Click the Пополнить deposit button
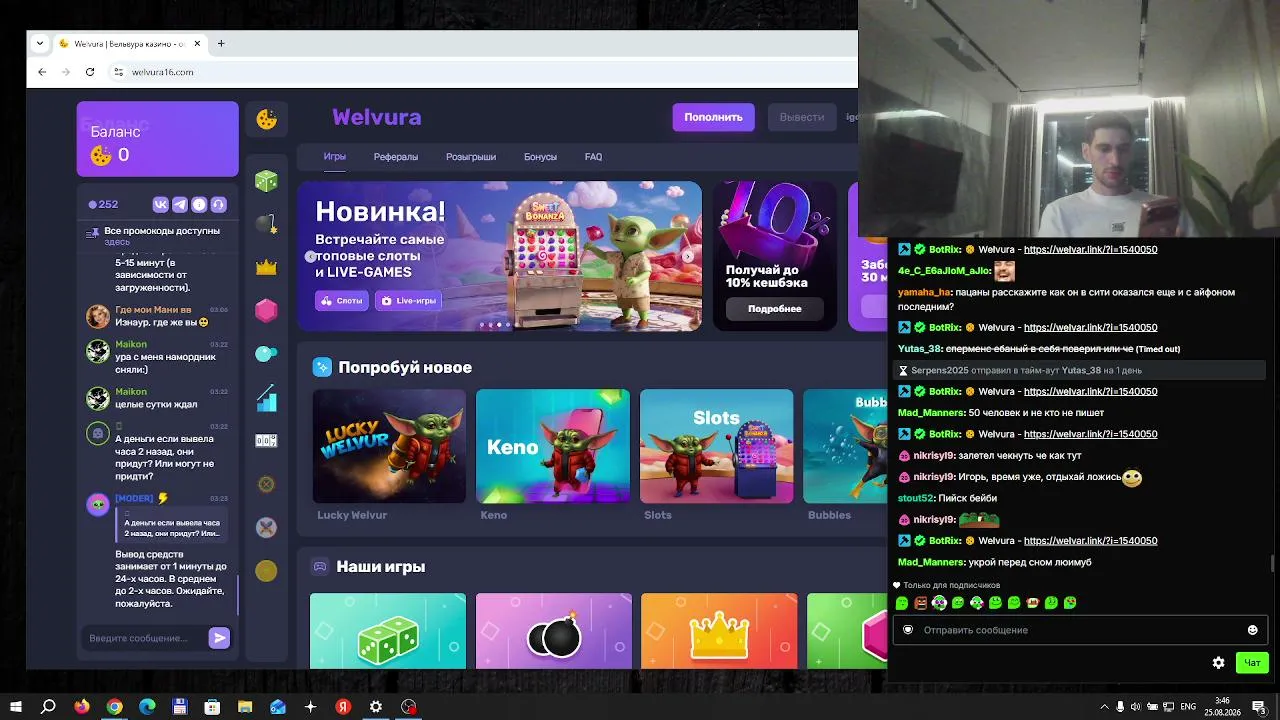Viewport: 1280px width, 720px height. pos(713,117)
